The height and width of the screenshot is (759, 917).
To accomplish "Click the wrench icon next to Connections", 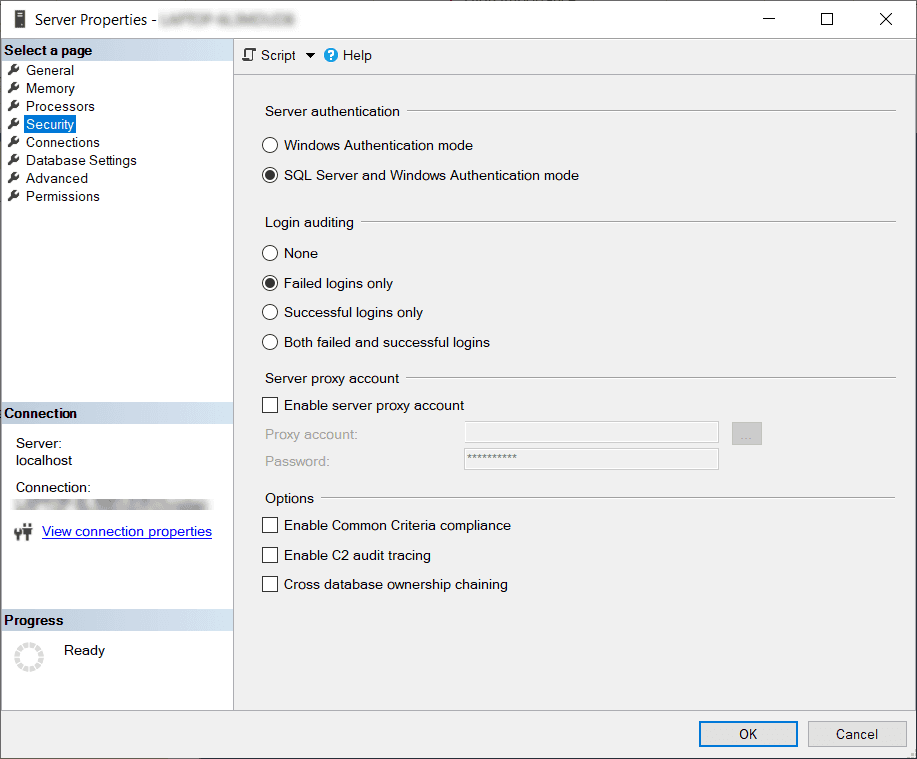I will click(14, 142).
